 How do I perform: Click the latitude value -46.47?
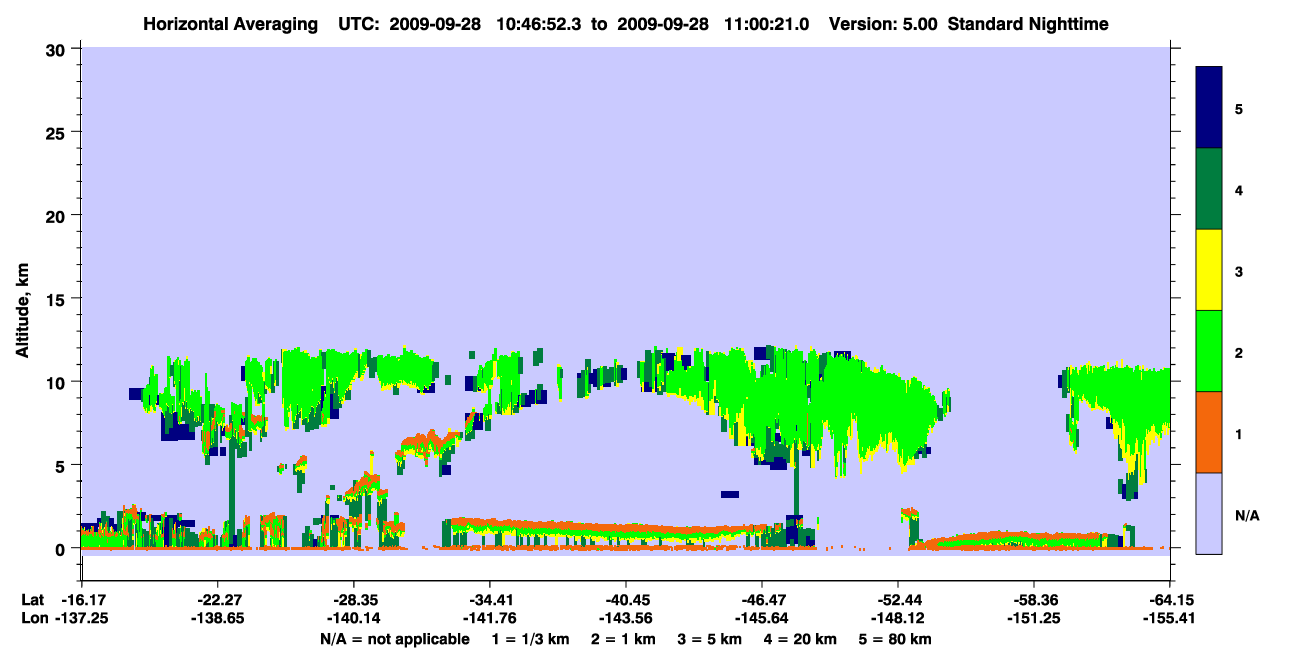761,600
